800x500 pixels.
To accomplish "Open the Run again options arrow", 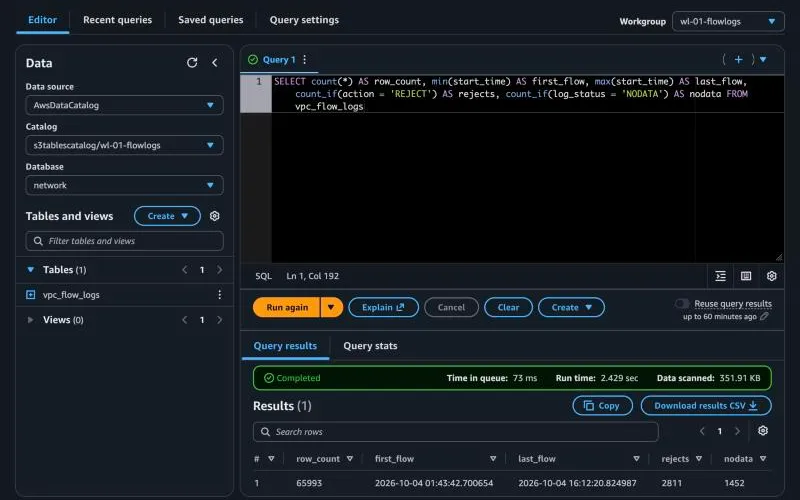I will point(332,307).
